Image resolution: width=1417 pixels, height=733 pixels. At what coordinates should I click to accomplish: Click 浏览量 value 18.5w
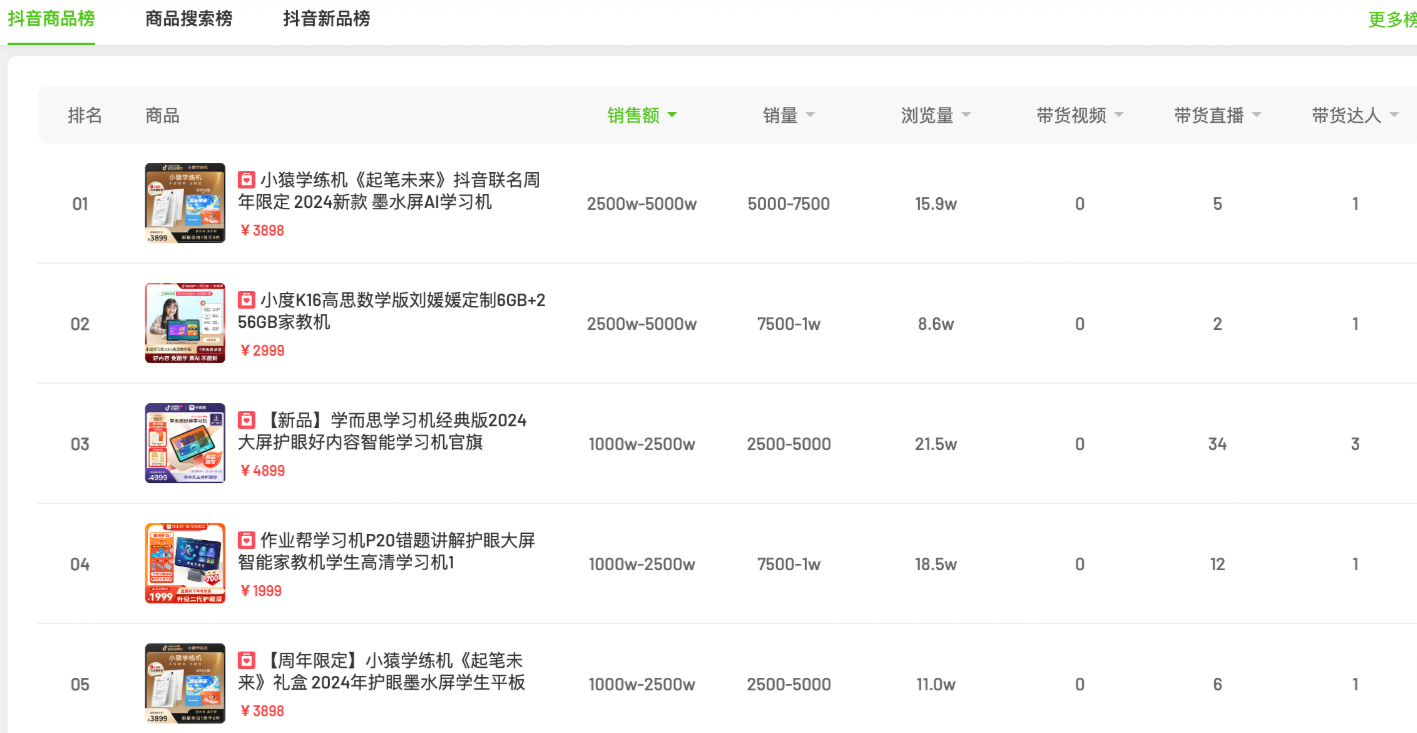(936, 564)
